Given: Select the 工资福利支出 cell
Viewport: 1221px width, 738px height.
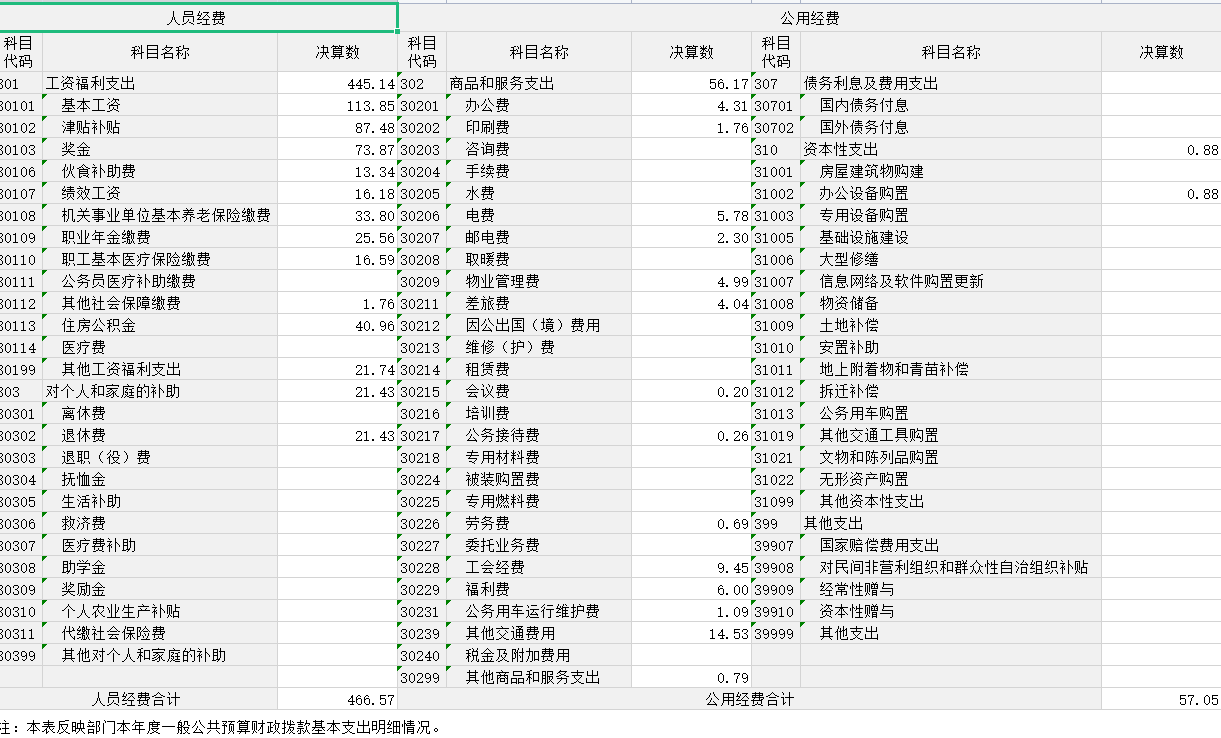Looking at the screenshot, I should pos(159,83).
